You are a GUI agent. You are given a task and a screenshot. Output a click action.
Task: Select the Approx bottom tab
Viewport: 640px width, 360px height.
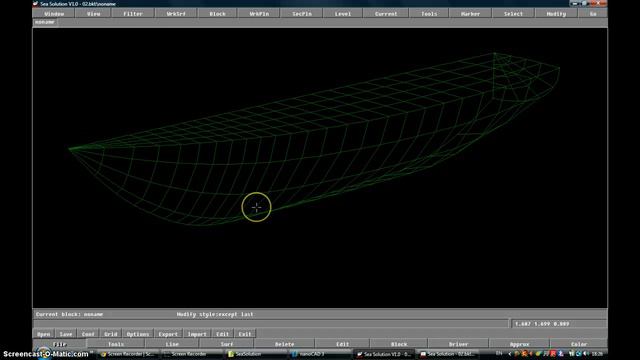pyautogui.click(x=519, y=344)
